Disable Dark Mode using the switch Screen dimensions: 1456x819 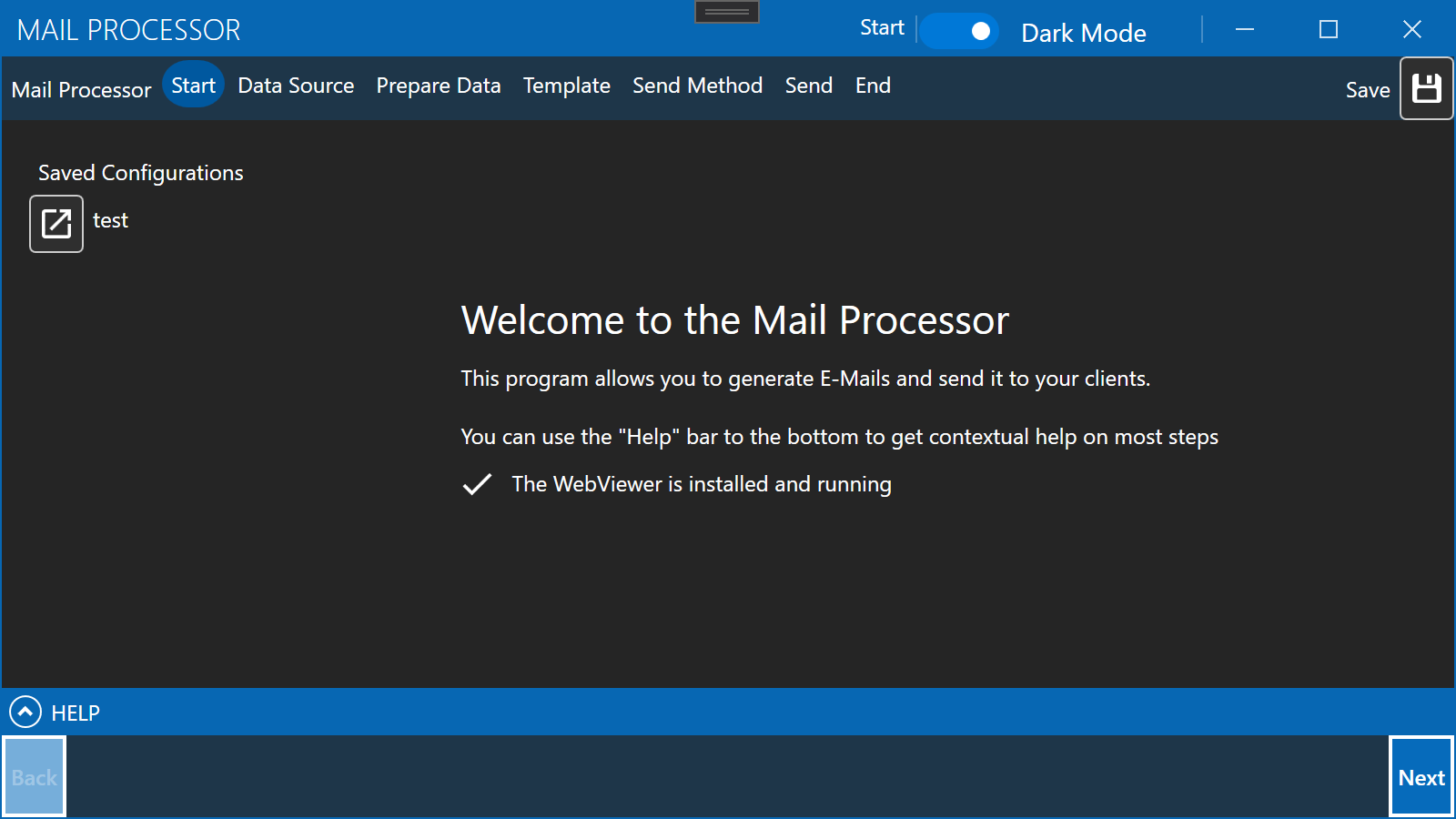point(960,30)
